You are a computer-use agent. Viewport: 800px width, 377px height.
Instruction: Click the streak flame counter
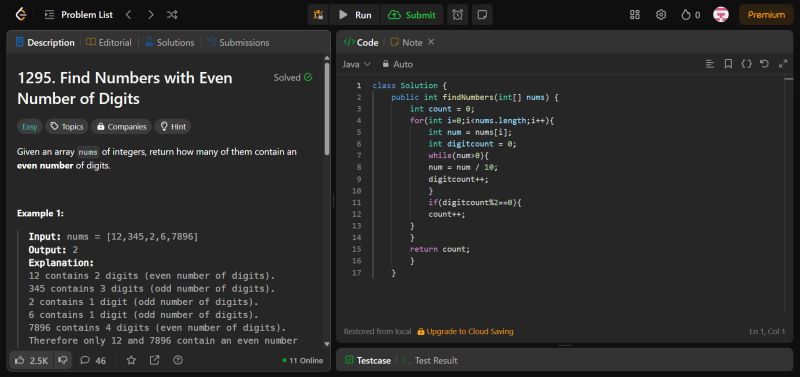(690, 15)
